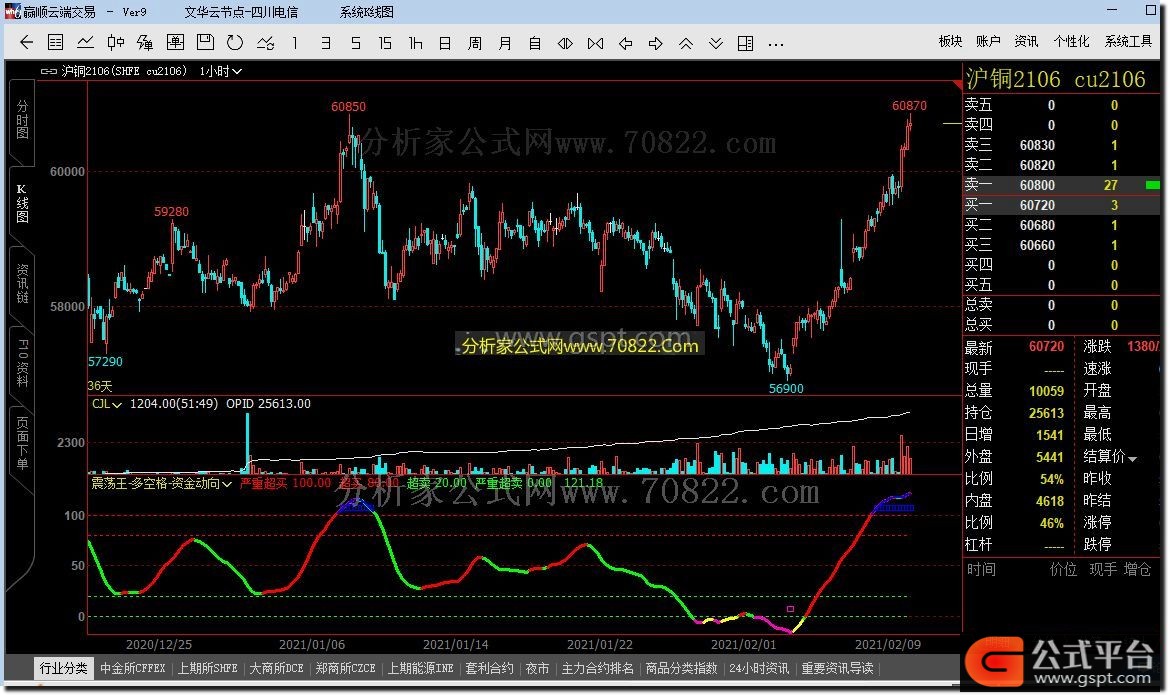The height and width of the screenshot is (695, 1170).
Task: Select the 上期能源INE bottom tab
Action: click(x=421, y=668)
